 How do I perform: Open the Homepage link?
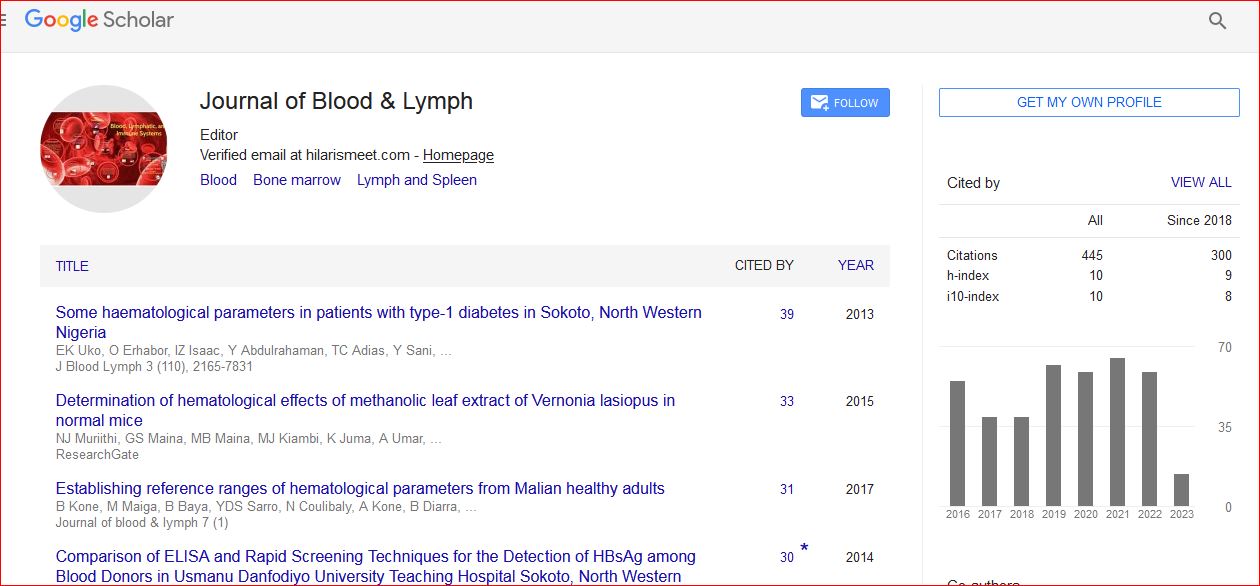coord(458,155)
